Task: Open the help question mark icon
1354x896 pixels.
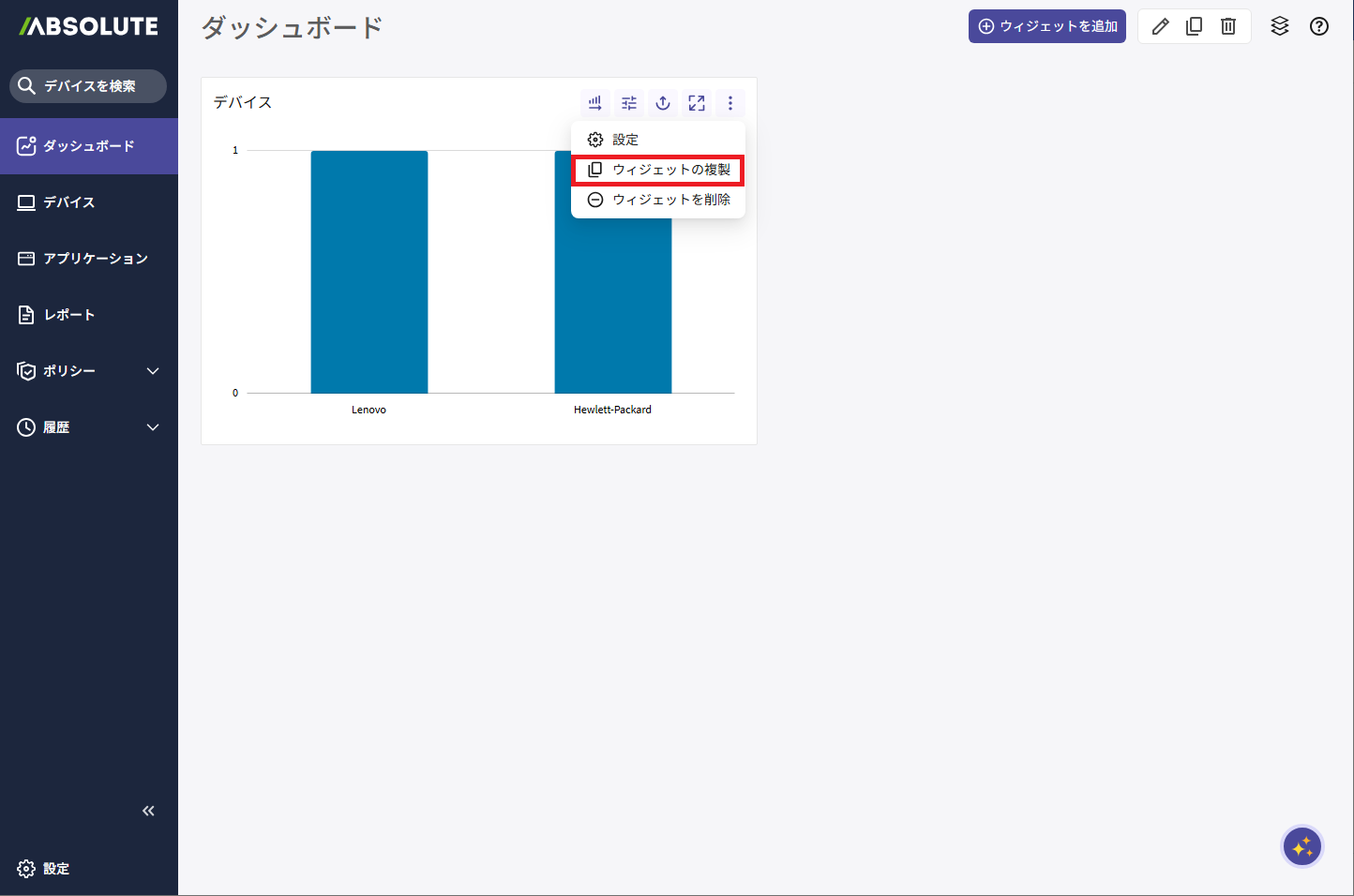Action: point(1319,26)
